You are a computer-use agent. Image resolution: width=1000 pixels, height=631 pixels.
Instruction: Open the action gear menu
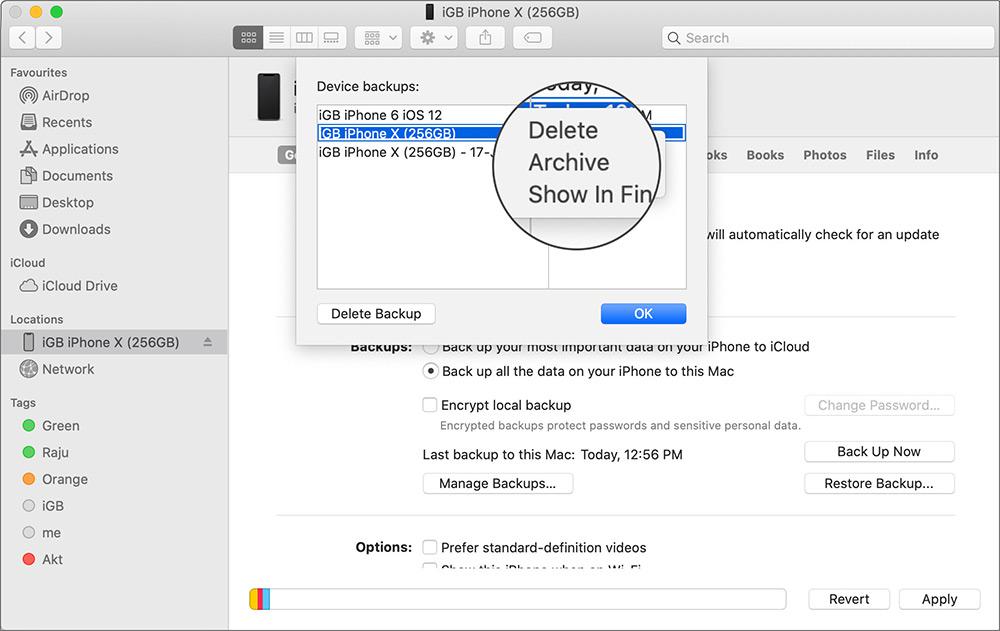click(434, 38)
